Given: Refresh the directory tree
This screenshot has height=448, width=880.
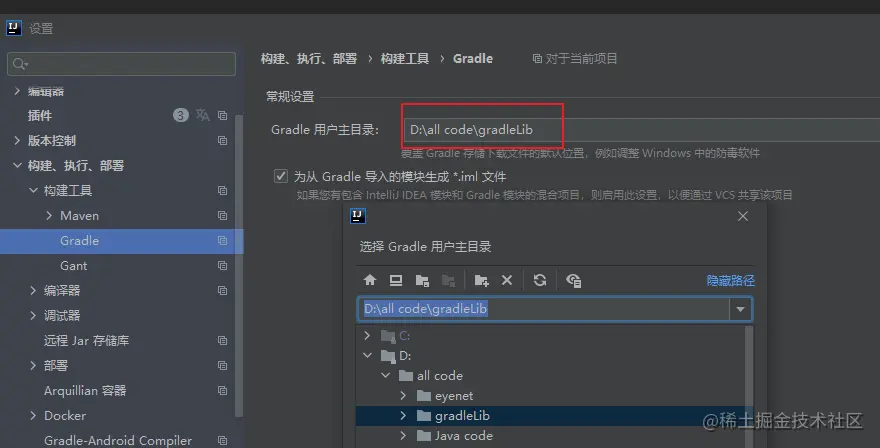Looking at the screenshot, I should point(540,280).
